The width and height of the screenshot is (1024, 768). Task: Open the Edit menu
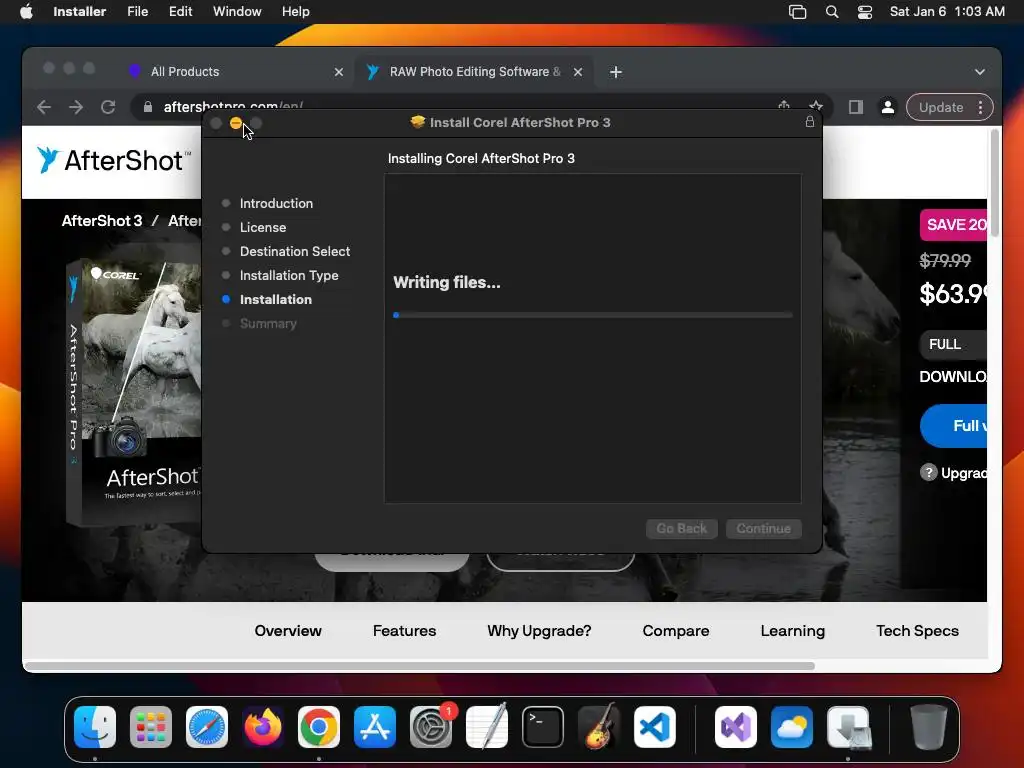coord(180,12)
